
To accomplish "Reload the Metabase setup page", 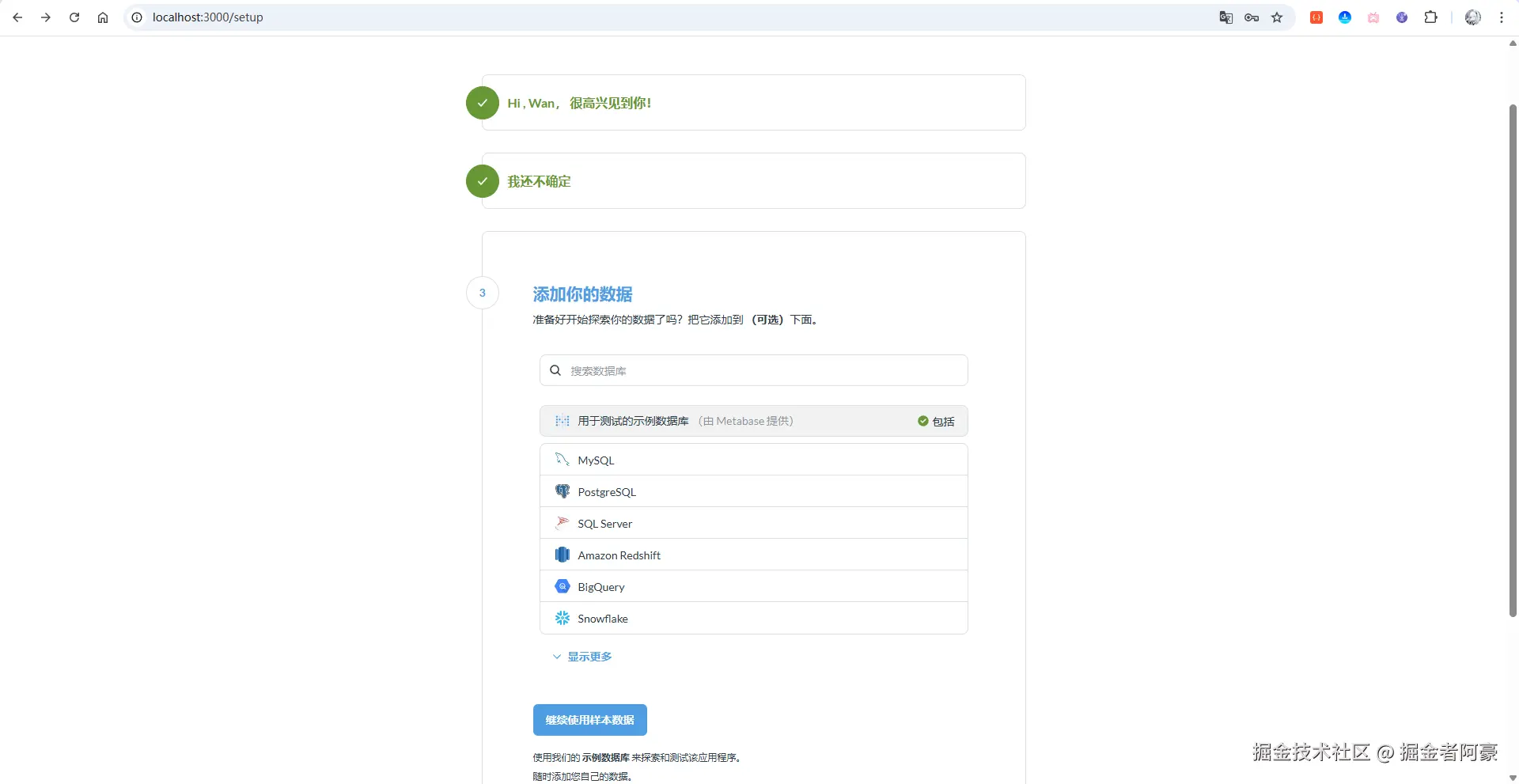I will (x=74, y=17).
